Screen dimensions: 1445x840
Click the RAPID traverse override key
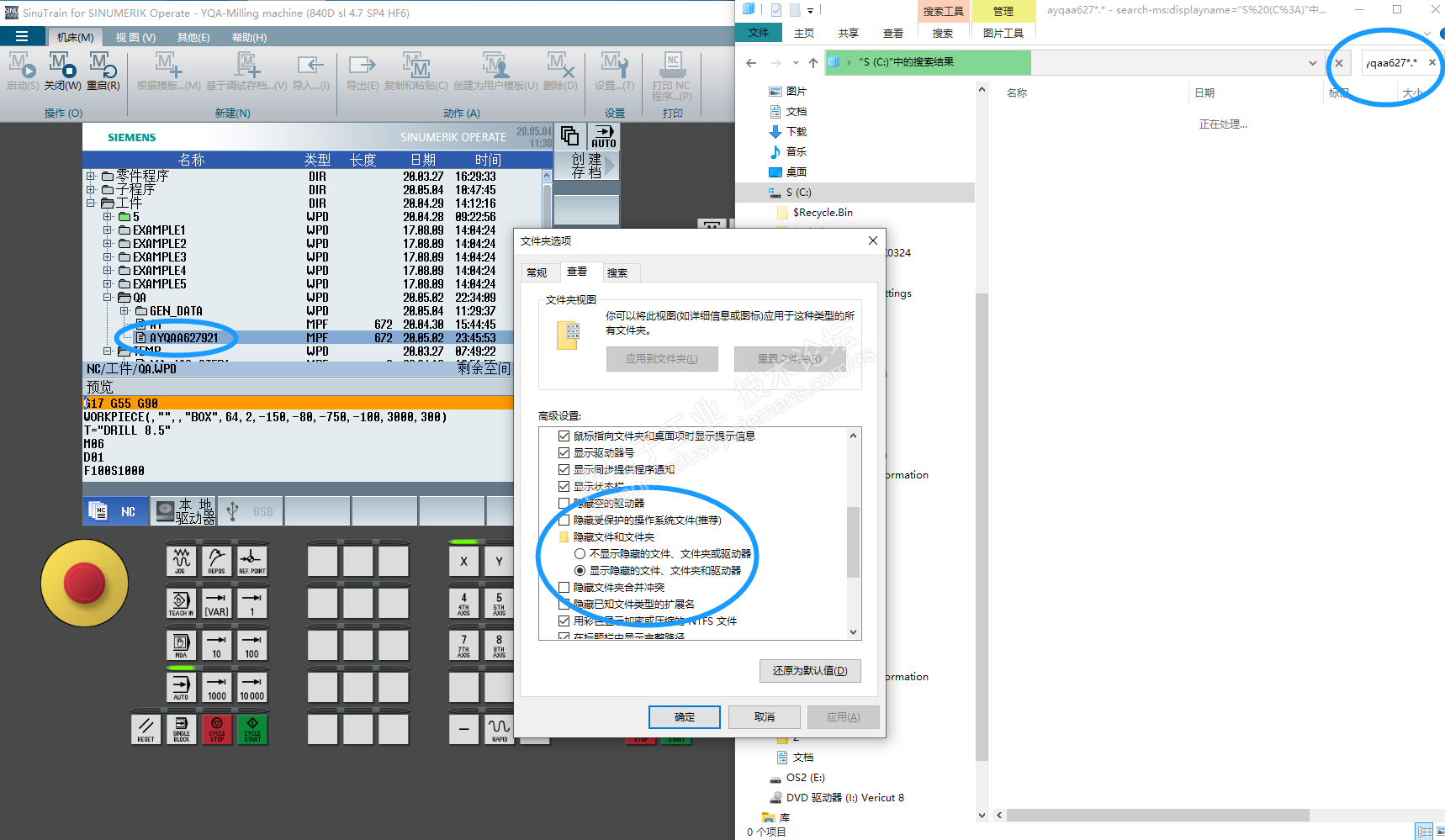[499, 729]
